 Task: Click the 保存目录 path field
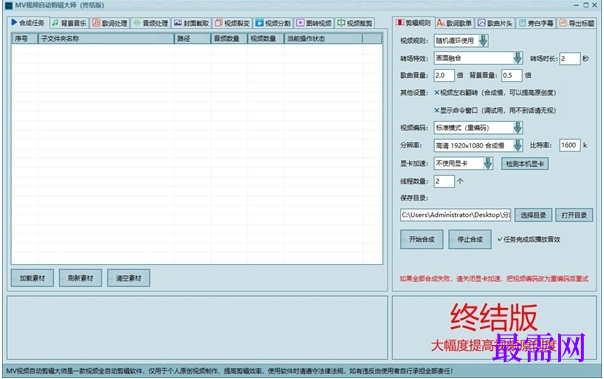455,215
